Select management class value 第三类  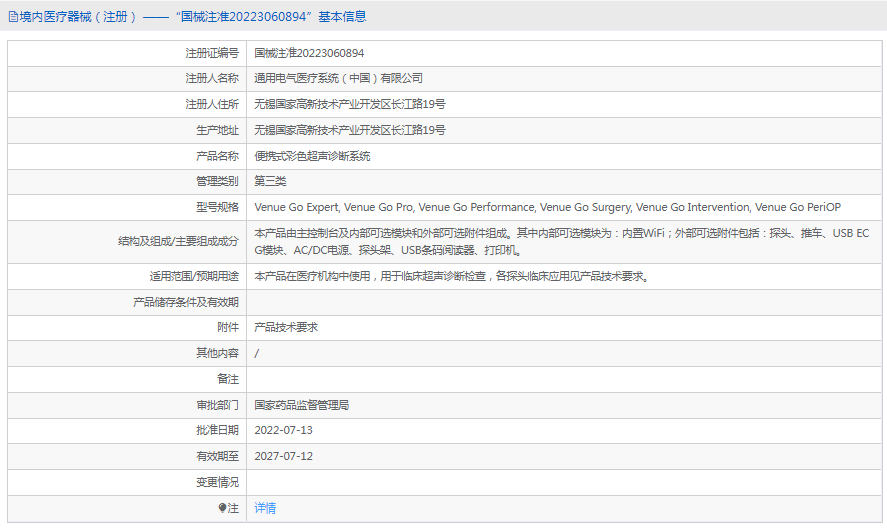(270, 181)
